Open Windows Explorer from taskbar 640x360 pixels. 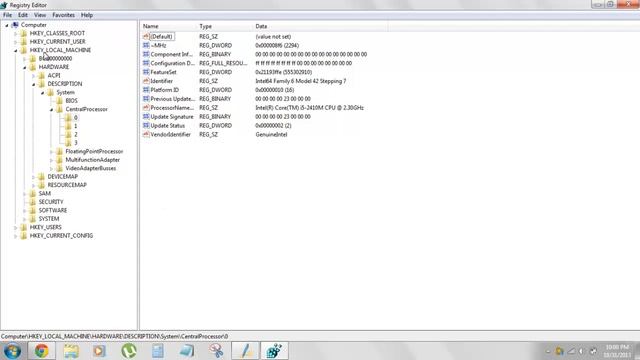(x=71, y=351)
